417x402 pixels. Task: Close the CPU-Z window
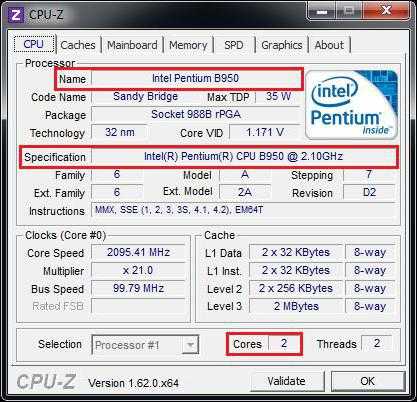click(386, 11)
